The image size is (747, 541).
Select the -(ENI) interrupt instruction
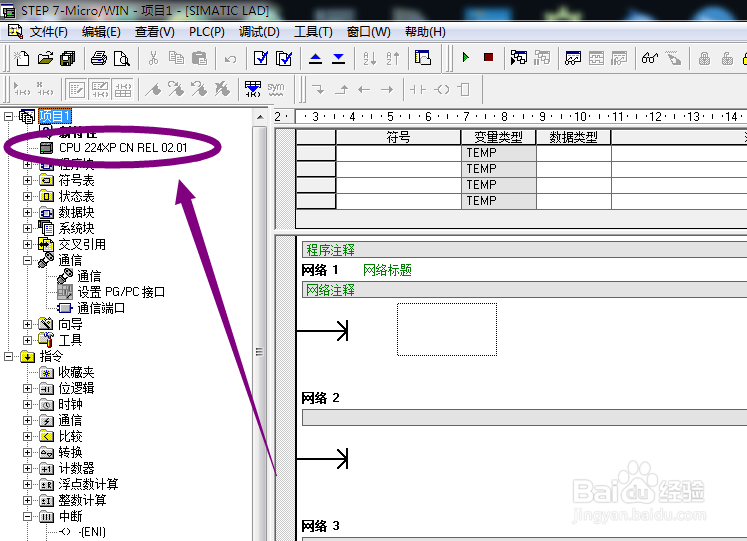pos(92,532)
